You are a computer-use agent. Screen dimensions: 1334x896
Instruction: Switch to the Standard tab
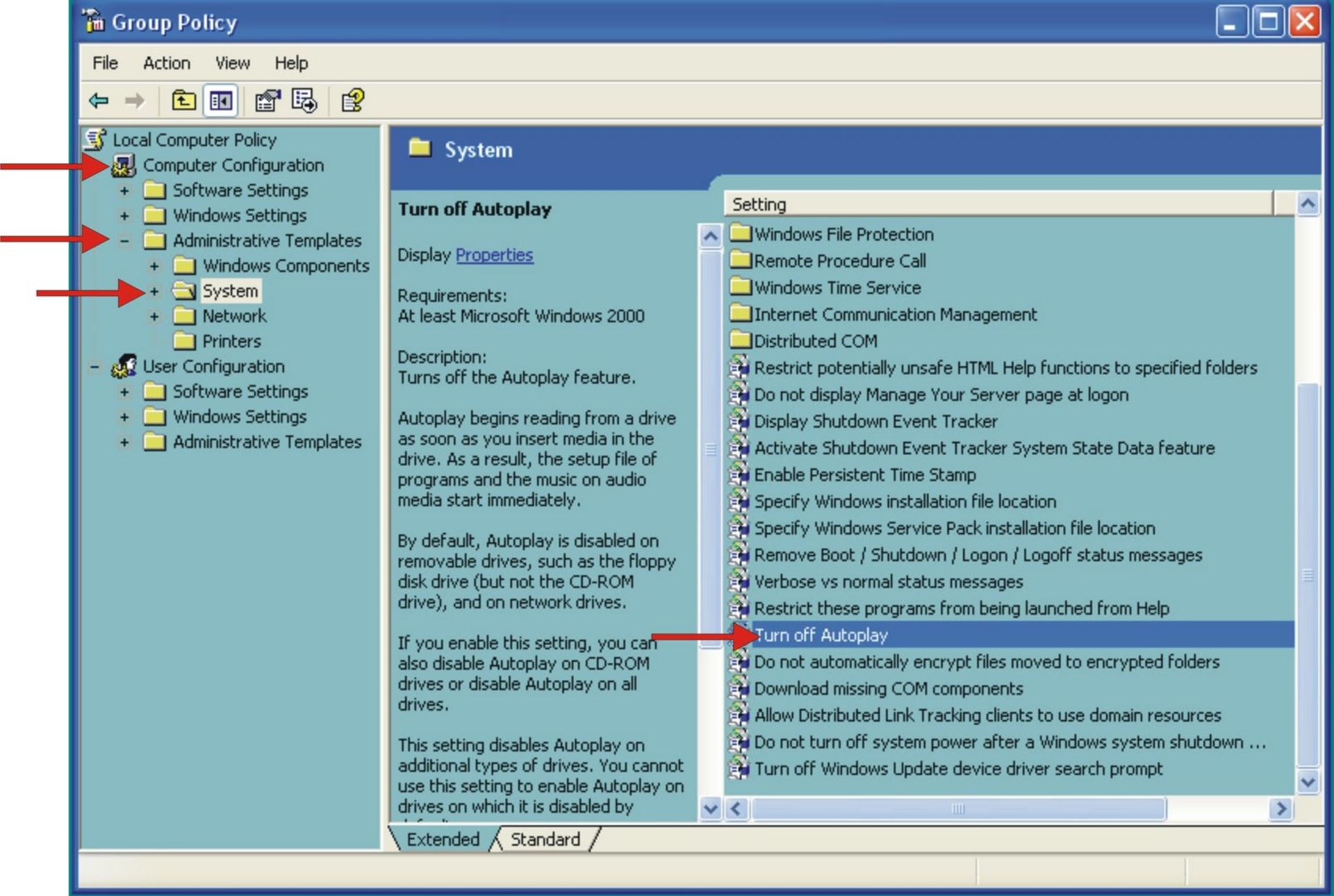coord(545,839)
